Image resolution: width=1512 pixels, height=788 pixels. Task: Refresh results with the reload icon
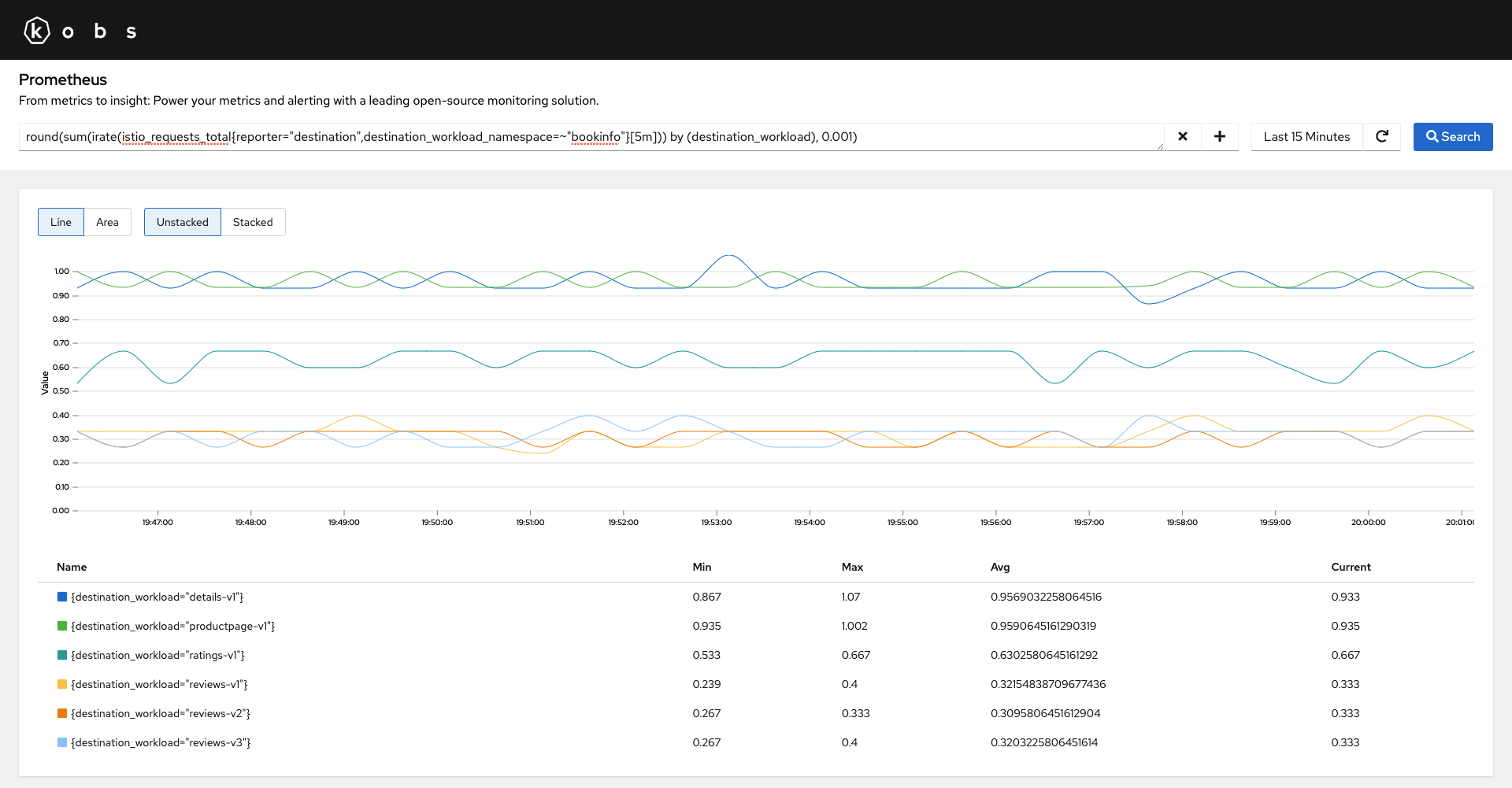coord(1381,137)
